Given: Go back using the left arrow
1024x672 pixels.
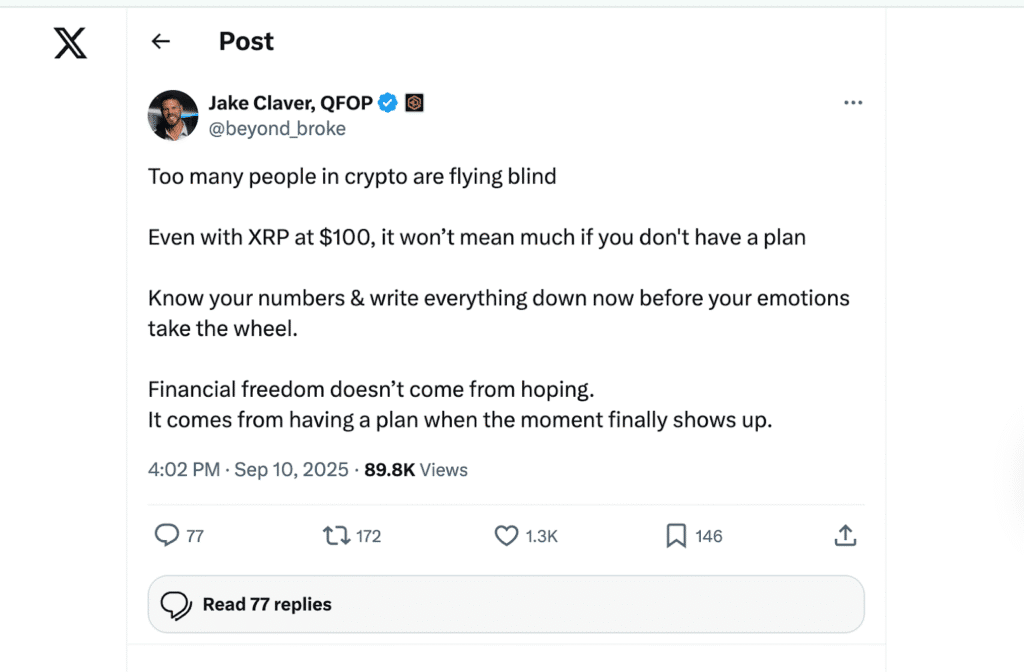Looking at the screenshot, I should pyautogui.click(x=160, y=41).
